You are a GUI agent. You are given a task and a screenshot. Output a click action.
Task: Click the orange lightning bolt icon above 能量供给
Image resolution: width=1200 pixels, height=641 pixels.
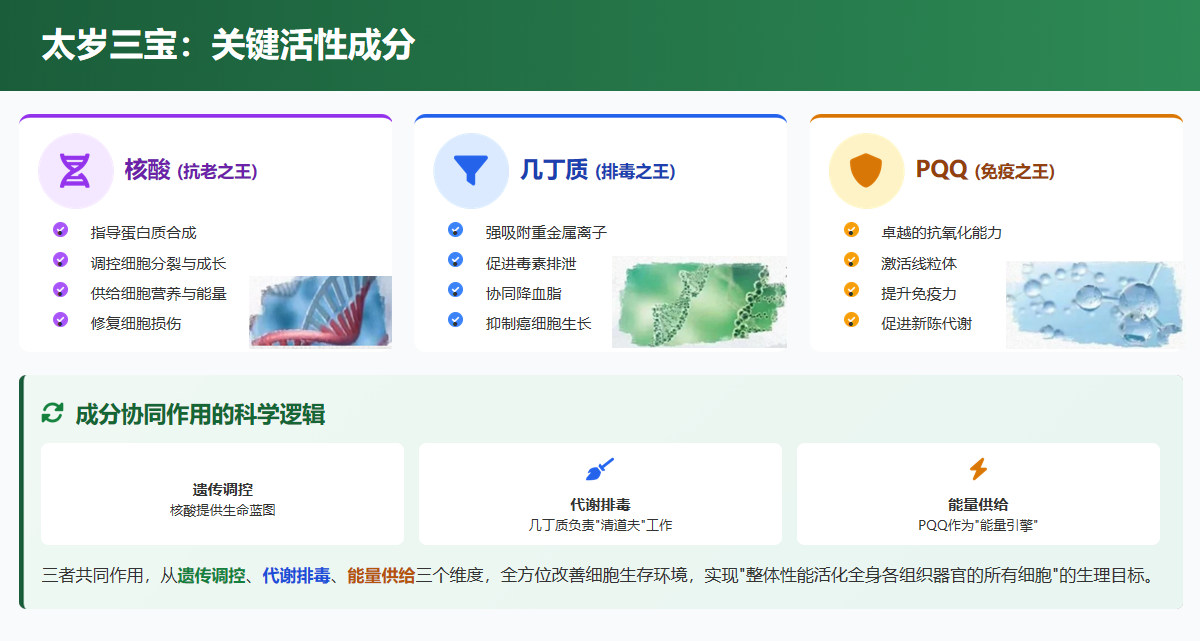coord(978,469)
